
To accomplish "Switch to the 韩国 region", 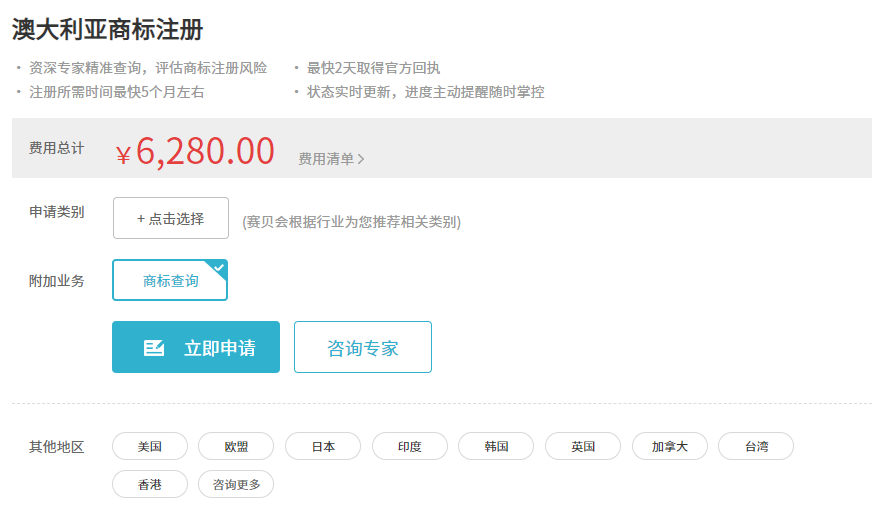I will point(496,446).
